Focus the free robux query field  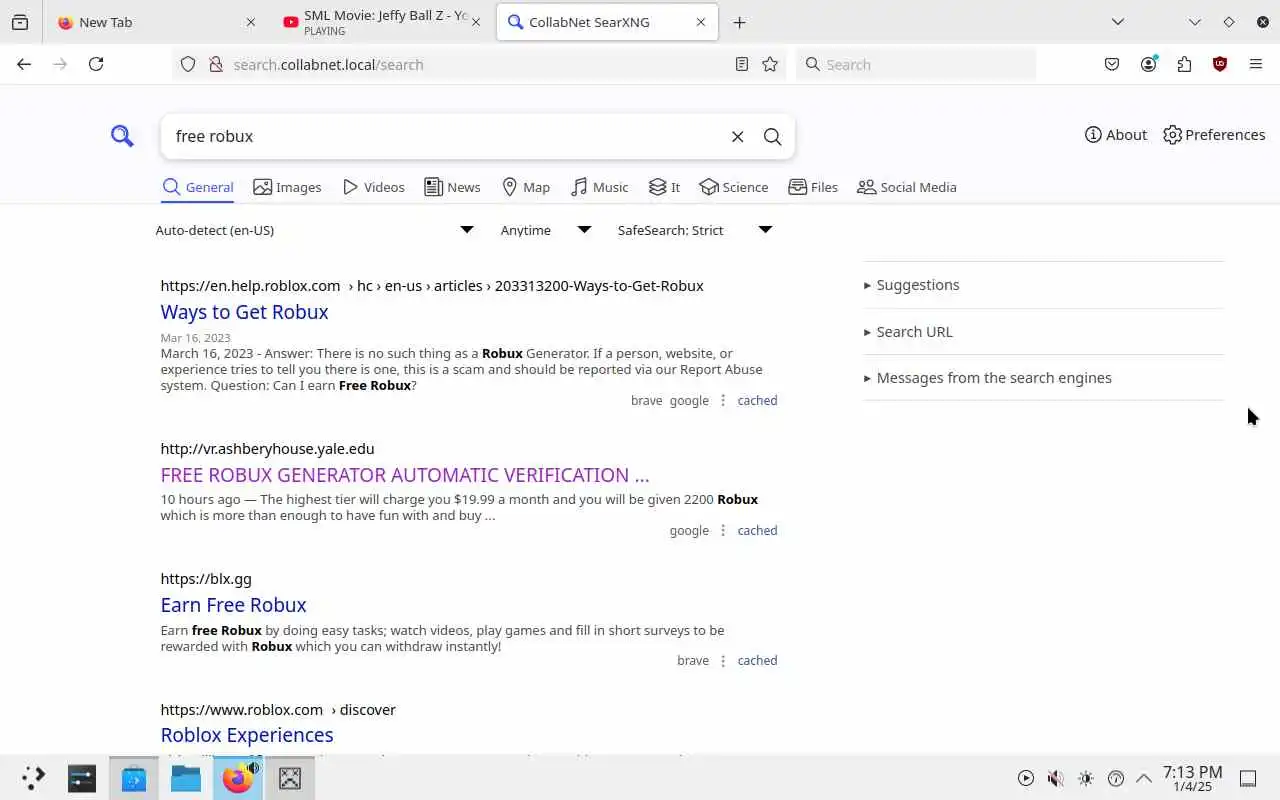click(445, 137)
